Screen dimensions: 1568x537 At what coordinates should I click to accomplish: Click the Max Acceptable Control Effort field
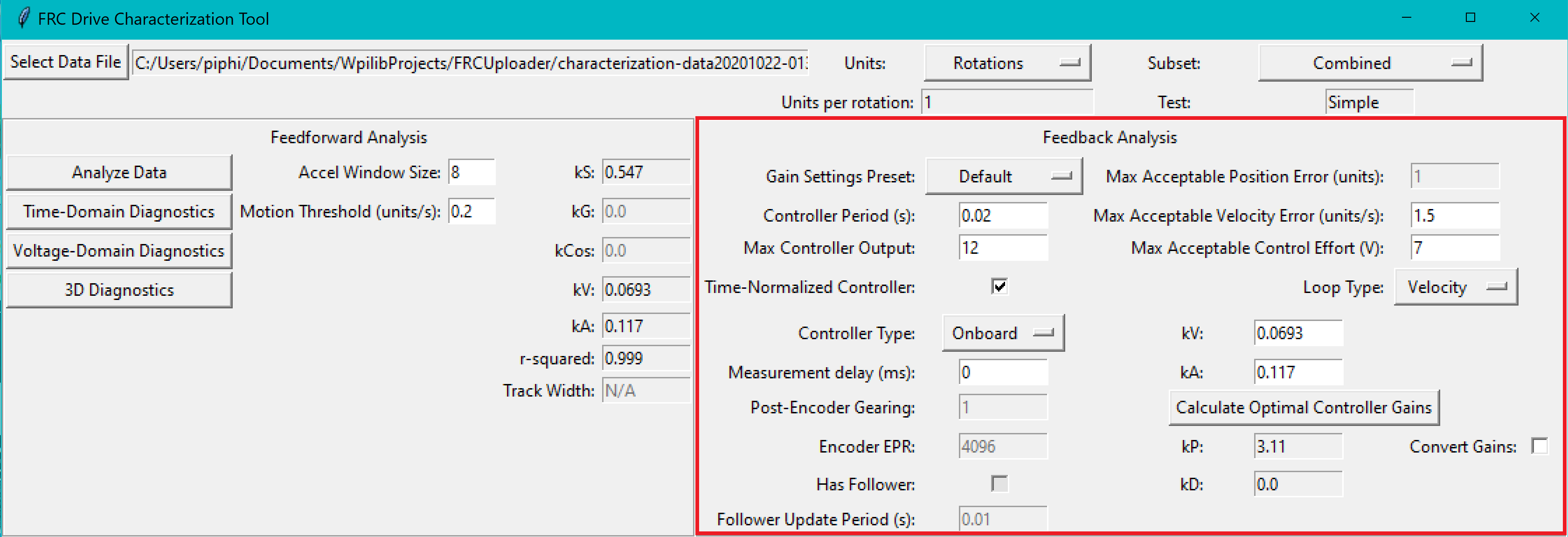[1455, 248]
